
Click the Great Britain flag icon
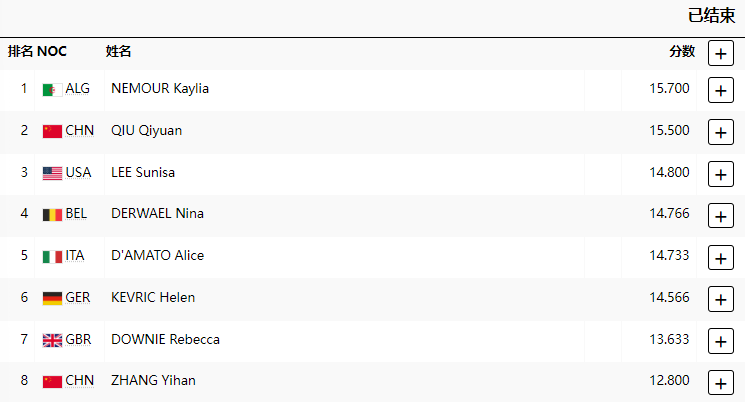tap(52, 340)
